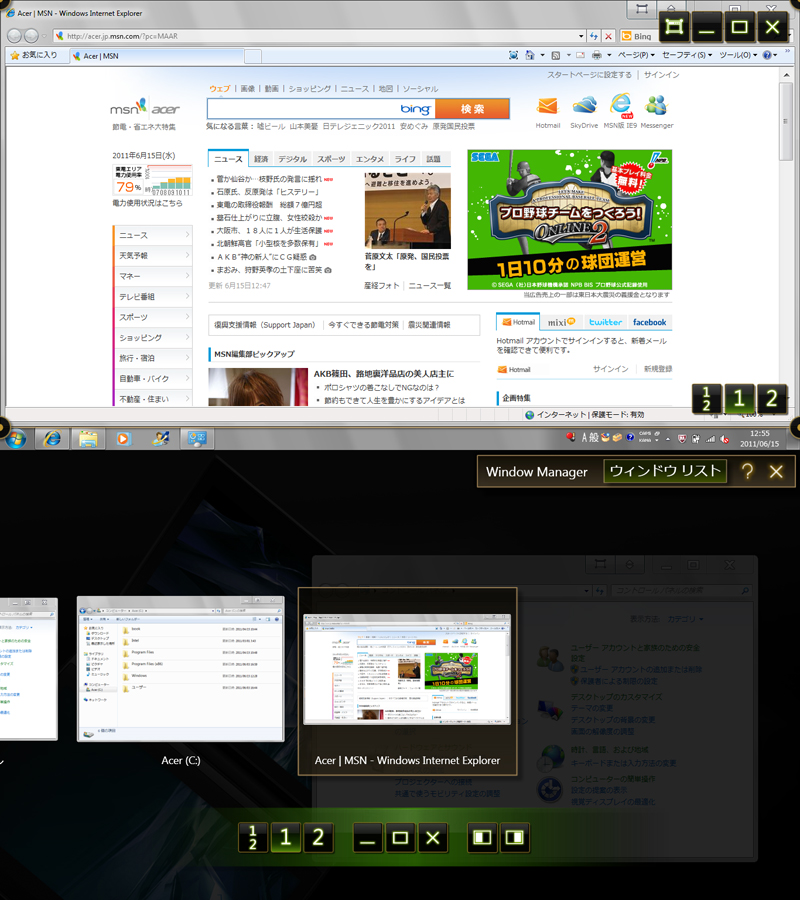800x900 pixels.
Task: Open the Messenger icon on MSN page
Action: point(656,106)
